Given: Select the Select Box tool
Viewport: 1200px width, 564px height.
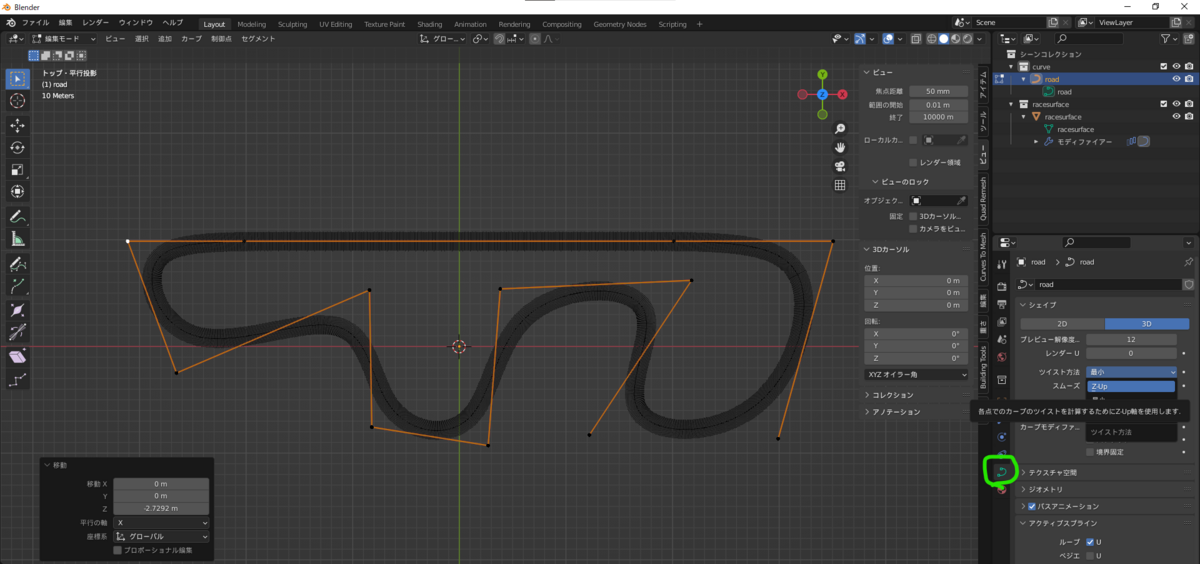Looking at the screenshot, I should [17, 78].
